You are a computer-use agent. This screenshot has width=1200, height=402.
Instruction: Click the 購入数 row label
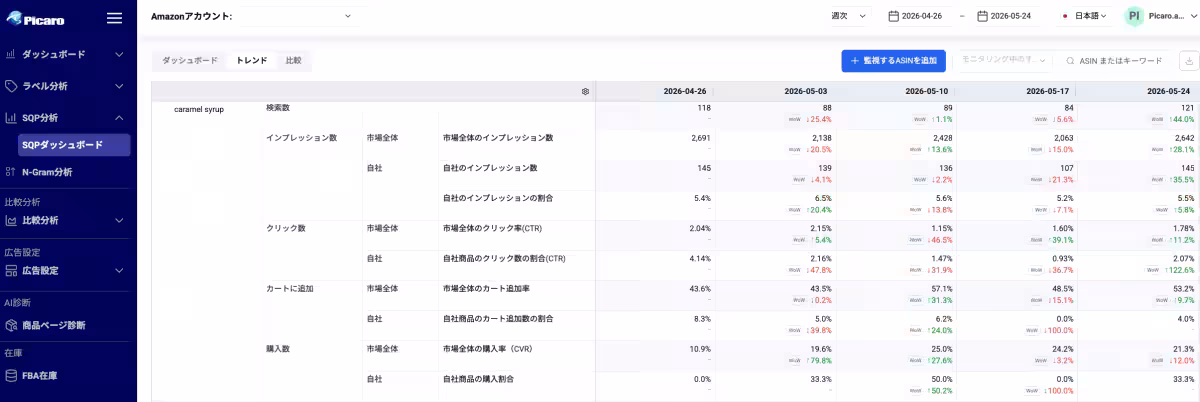tap(278, 348)
